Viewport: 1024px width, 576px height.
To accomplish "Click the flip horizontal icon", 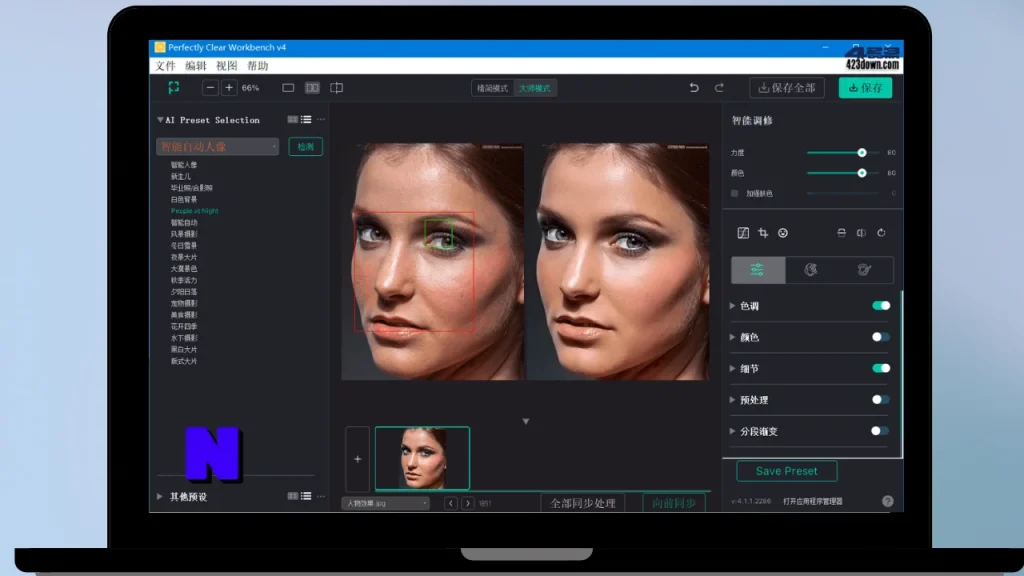I will pos(861,233).
